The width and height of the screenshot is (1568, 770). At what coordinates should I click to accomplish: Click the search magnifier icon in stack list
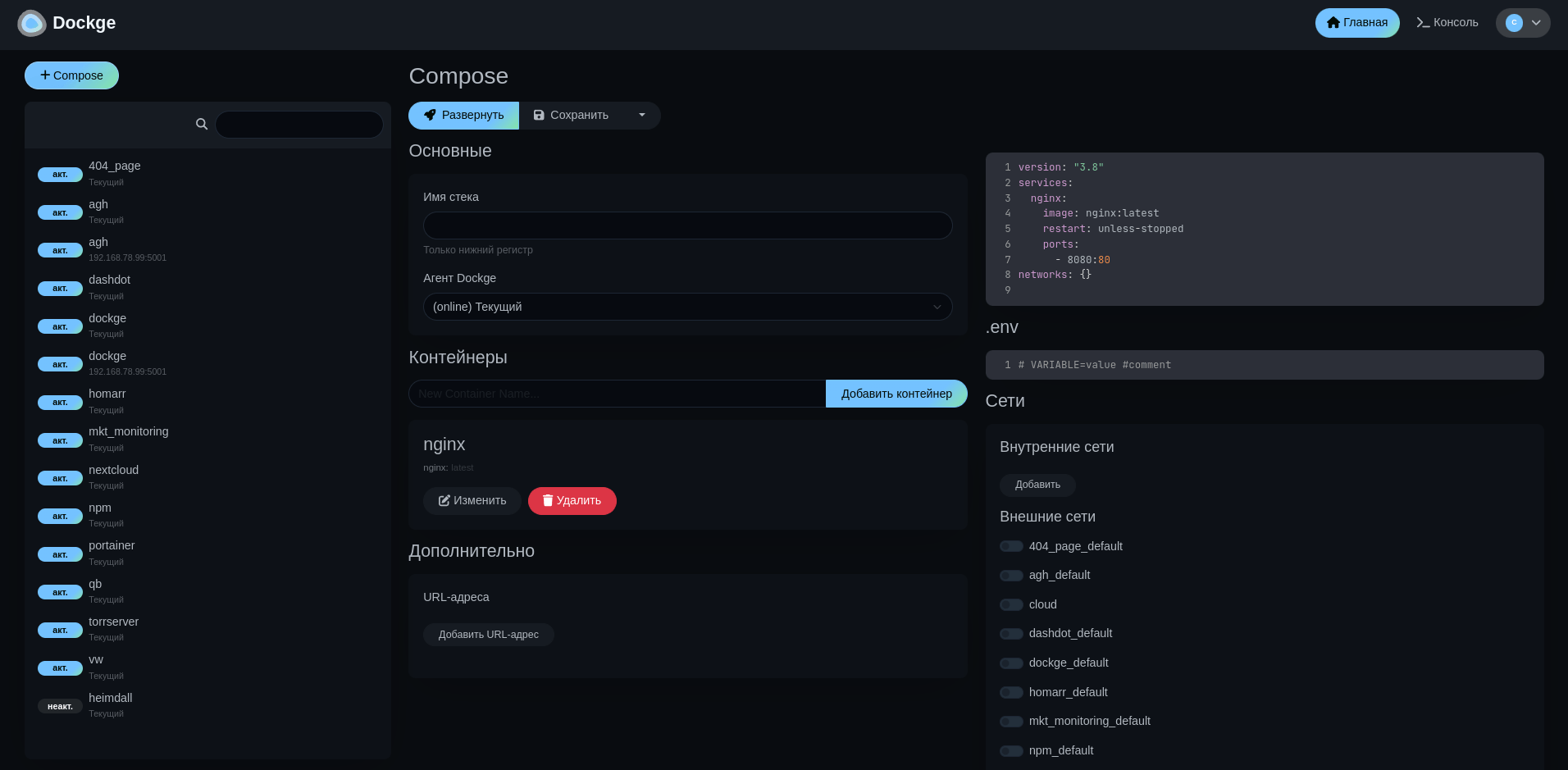tap(202, 124)
